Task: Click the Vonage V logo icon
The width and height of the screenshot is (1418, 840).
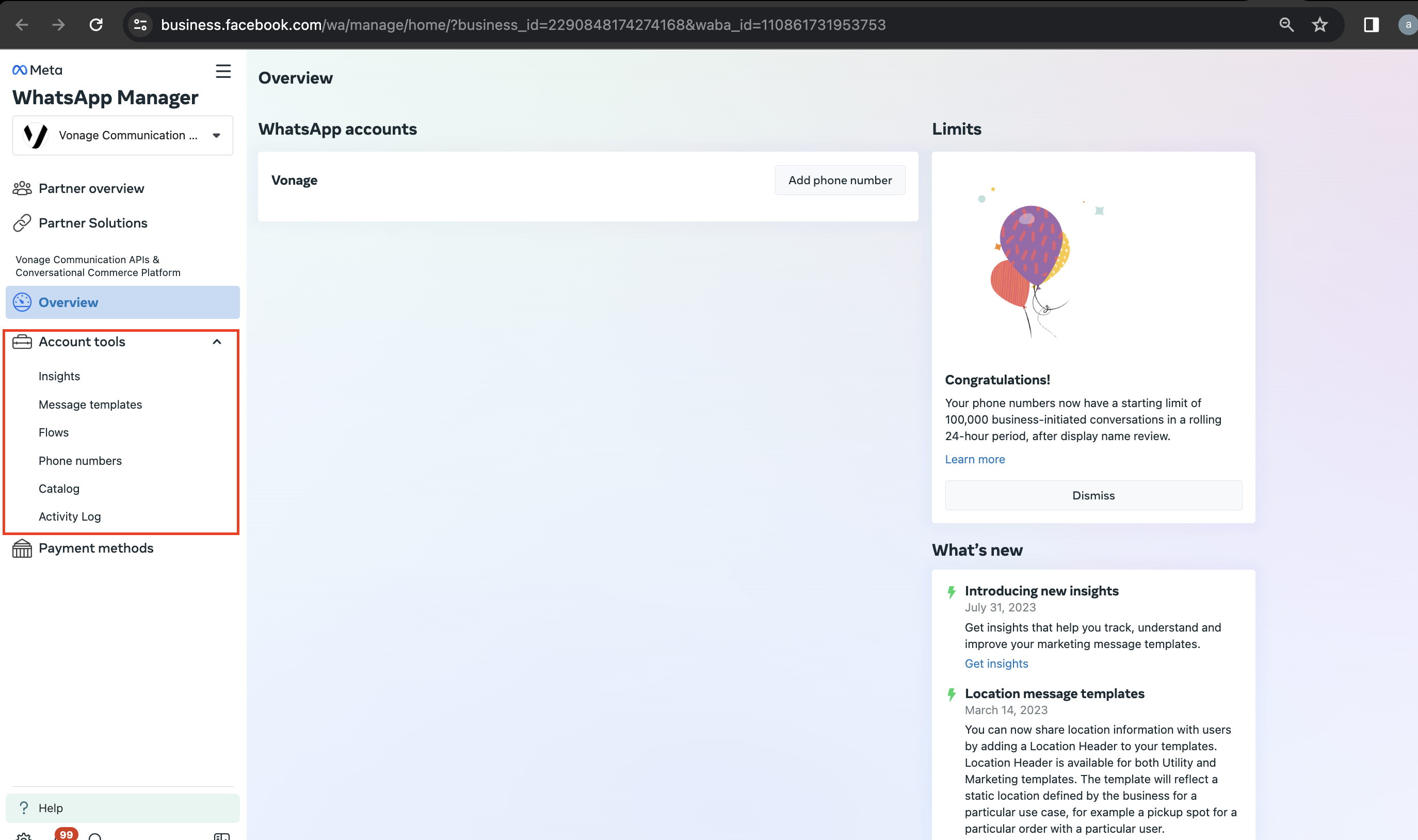Action: 35,135
